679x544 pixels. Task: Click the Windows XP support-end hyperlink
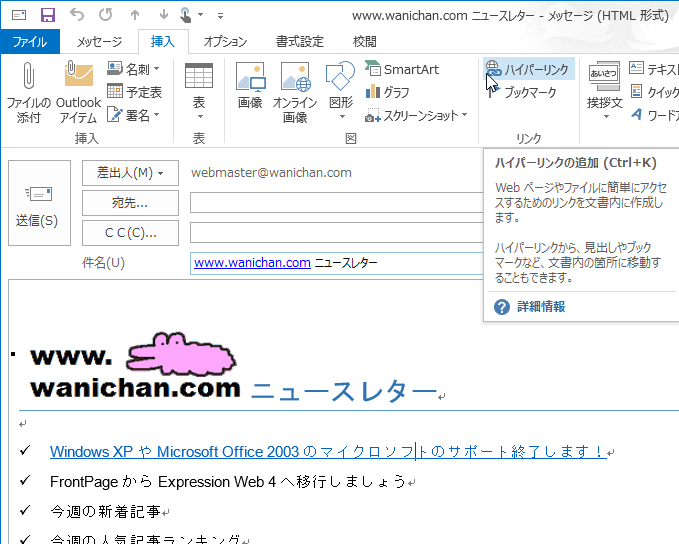[x=328, y=452]
